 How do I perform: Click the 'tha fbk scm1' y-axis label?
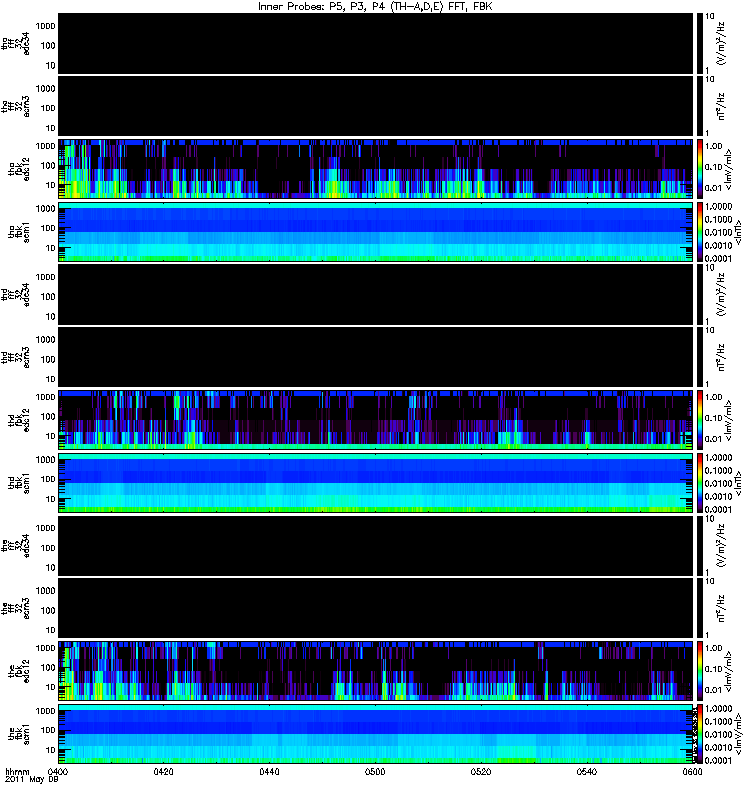[x=19, y=232]
